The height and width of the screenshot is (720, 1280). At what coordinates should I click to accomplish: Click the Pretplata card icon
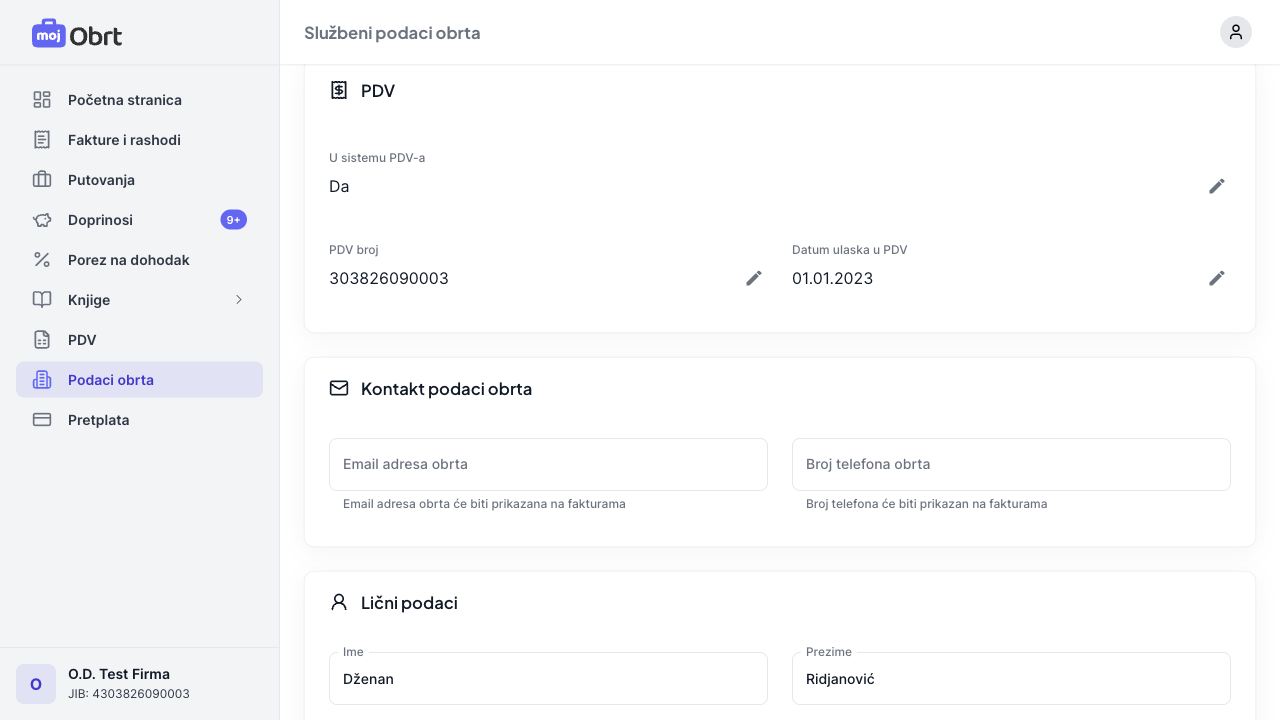(42, 420)
